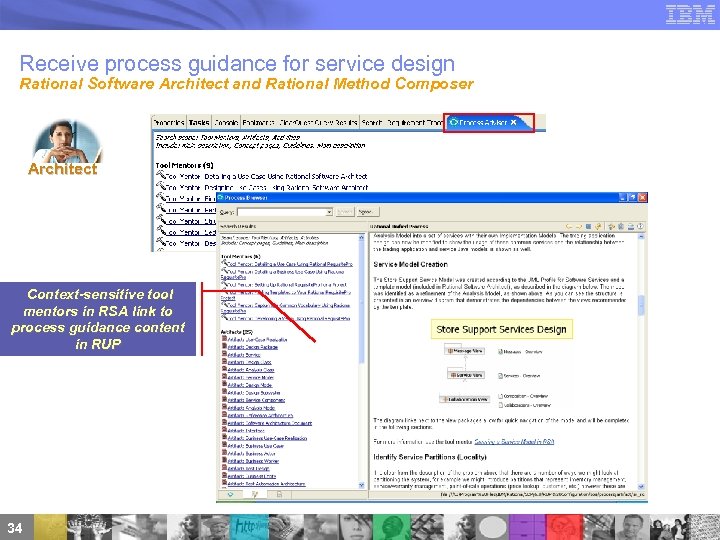Go forward in Process Browser content toolbar
This screenshot has width=720, height=540.
pos(579,226)
